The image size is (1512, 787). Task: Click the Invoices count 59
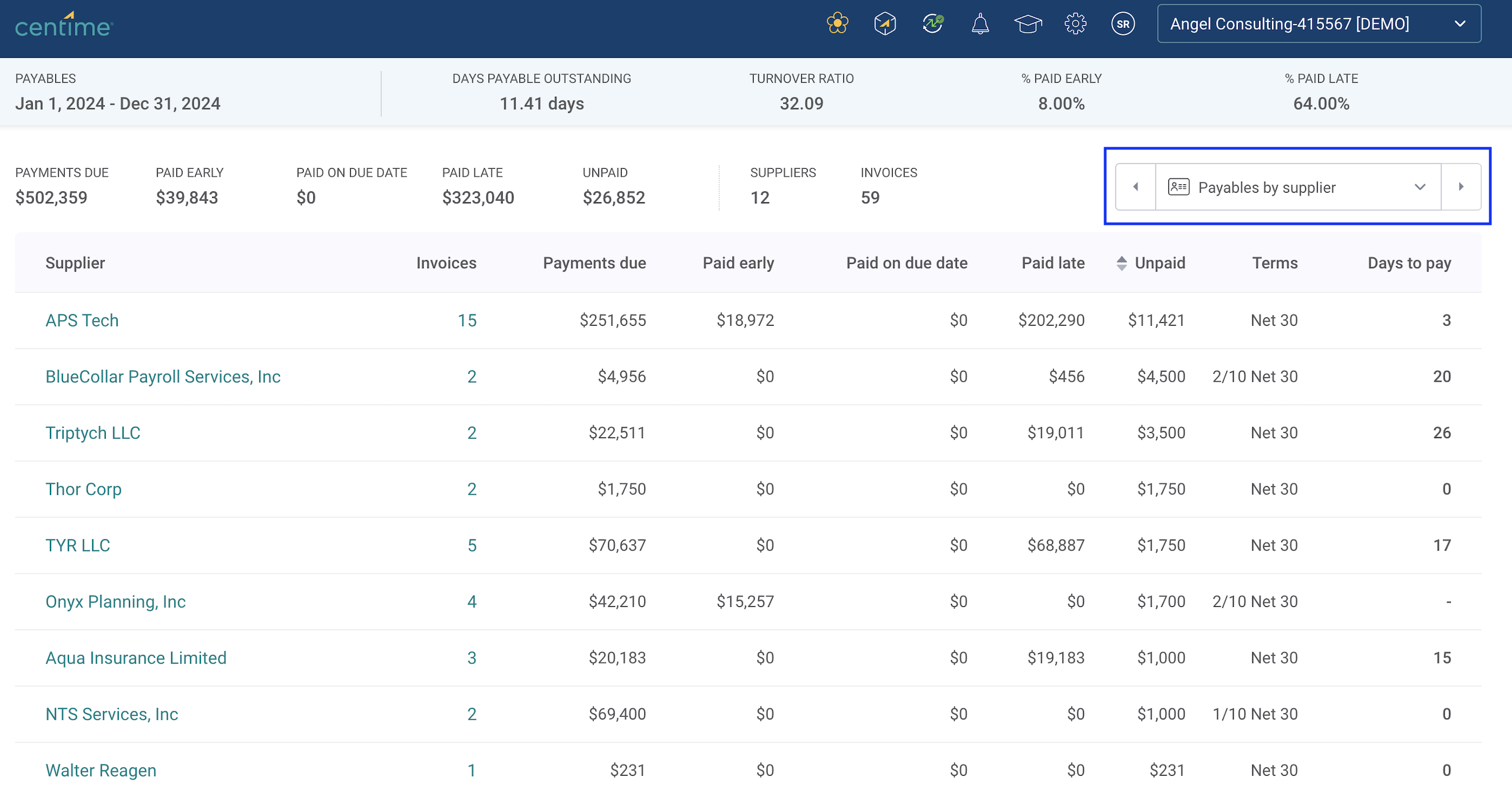click(x=870, y=197)
